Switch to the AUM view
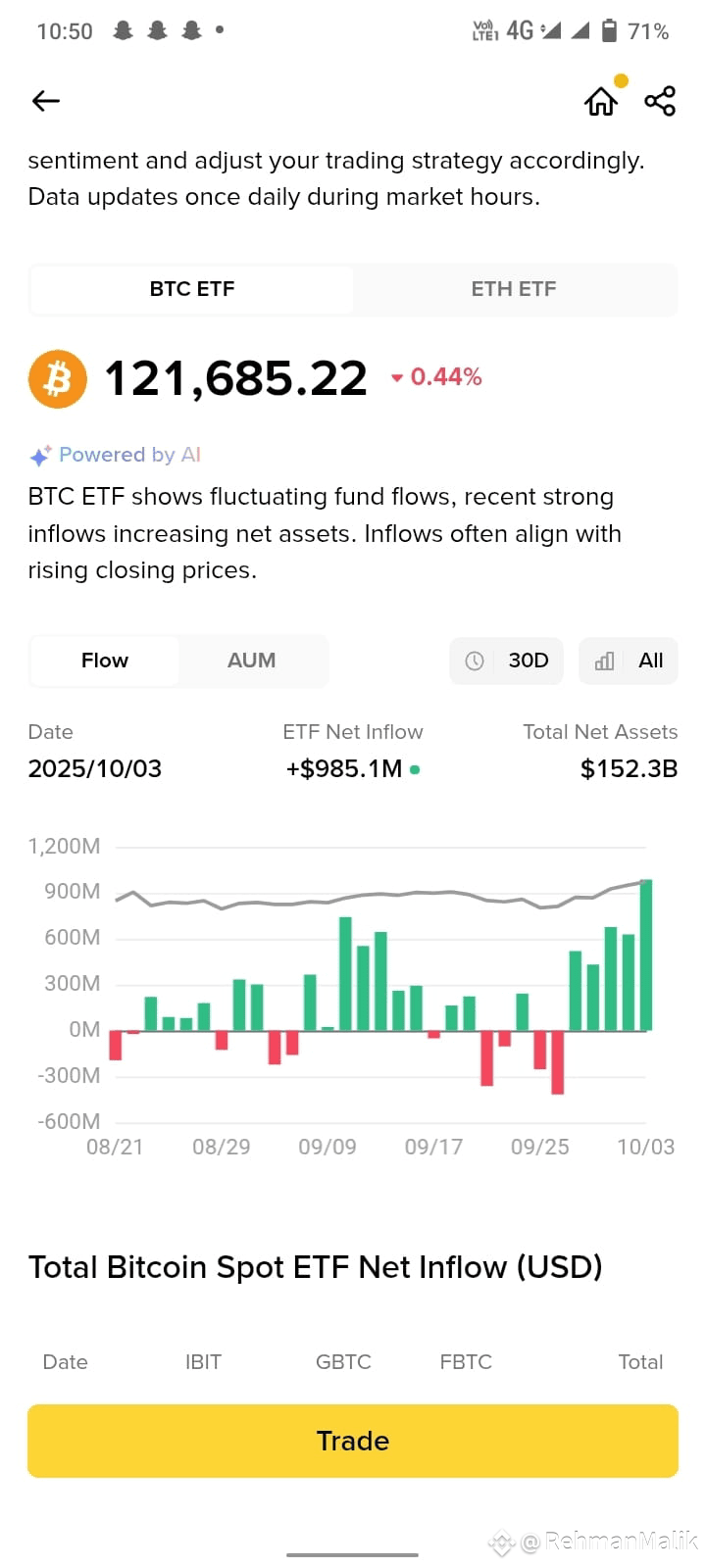 (x=252, y=661)
